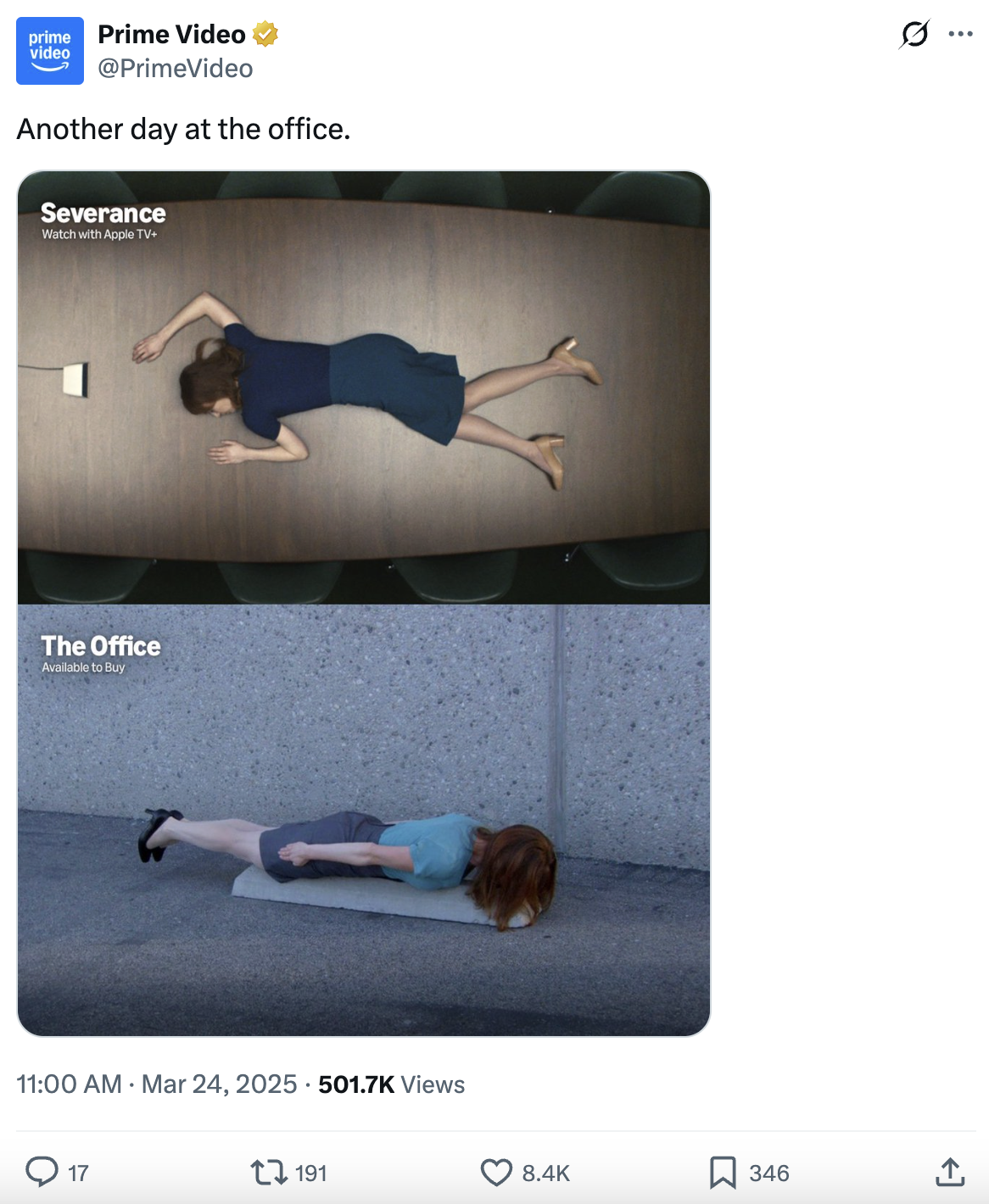Click the Prime Video profile avatar
The width and height of the screenshot is (989, 1204).
click(x=50, y=51)
